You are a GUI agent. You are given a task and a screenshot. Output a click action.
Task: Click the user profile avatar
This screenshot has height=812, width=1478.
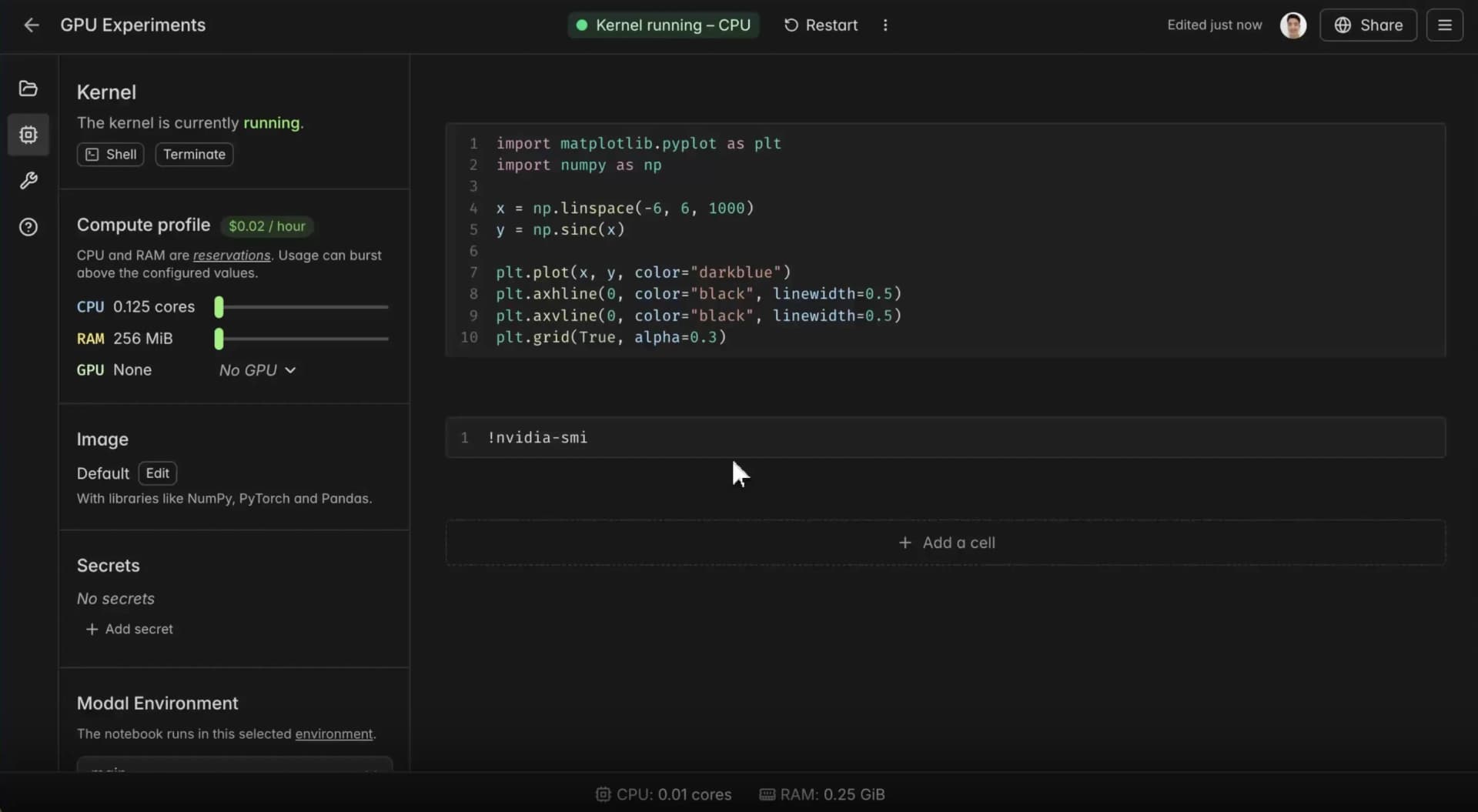coord(1292,25)
